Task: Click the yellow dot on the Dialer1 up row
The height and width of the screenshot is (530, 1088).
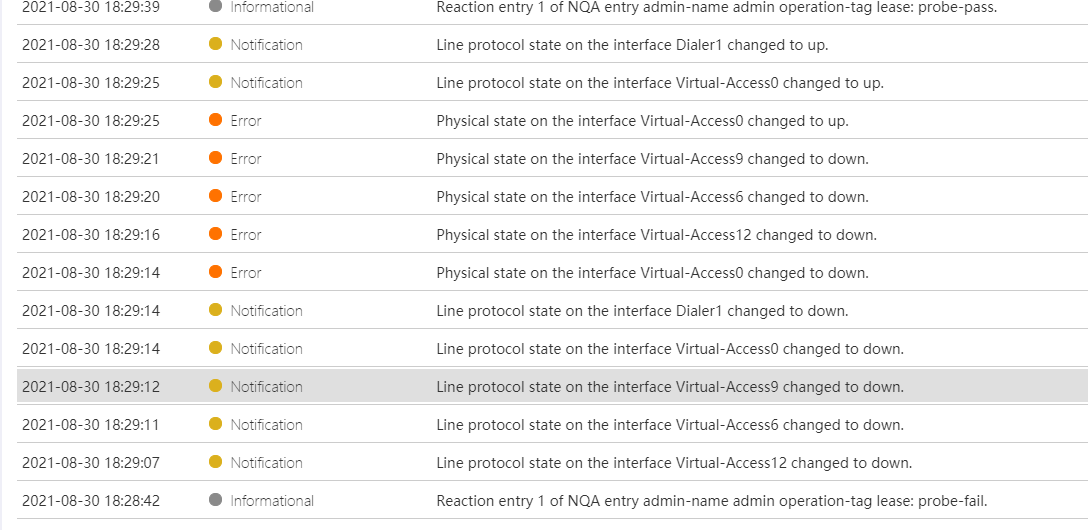Action: click(x=215, y=44)
